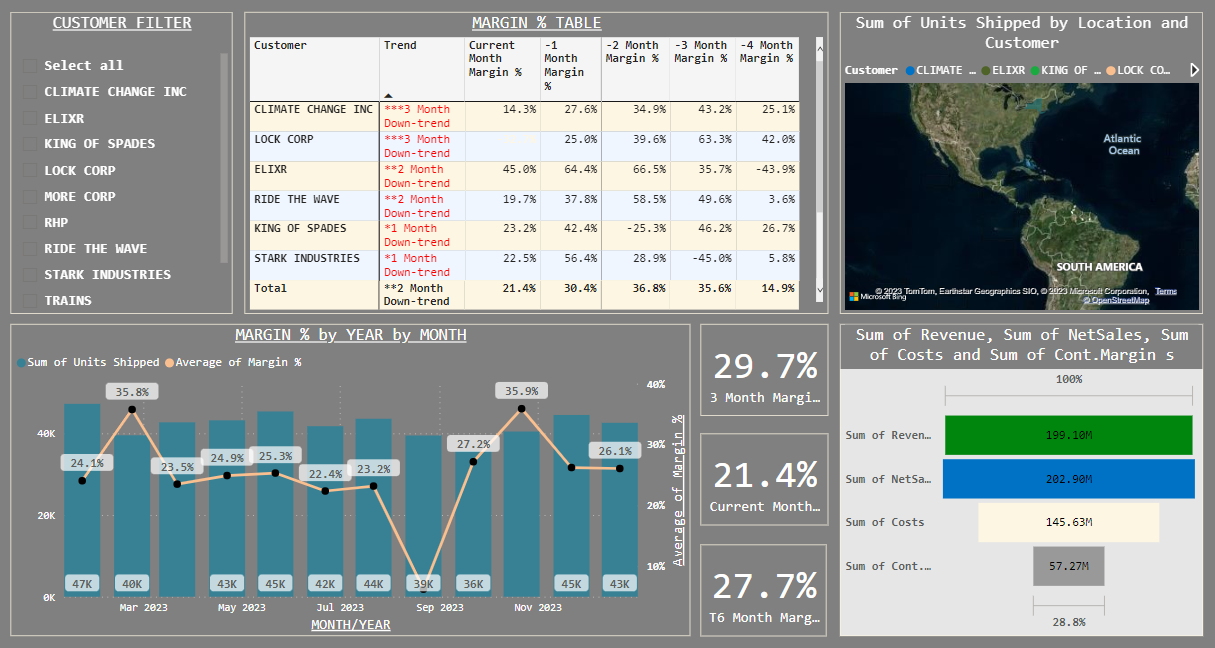The image size is (1215, 648).
Task: Check the RIDE THE WAVE filter checkbox
Action: 28,248
